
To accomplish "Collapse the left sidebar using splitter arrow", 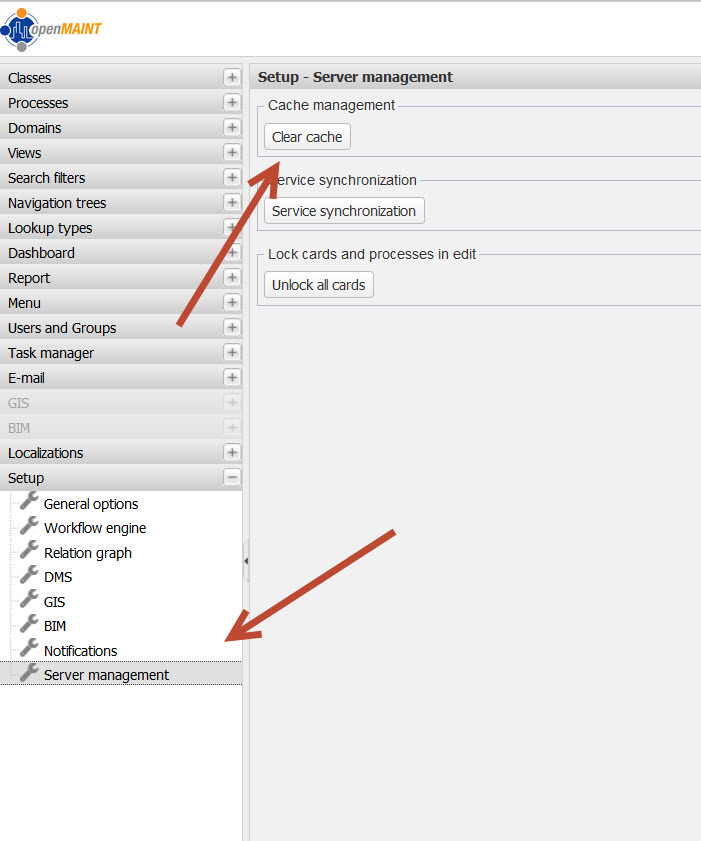I will 246,562.
